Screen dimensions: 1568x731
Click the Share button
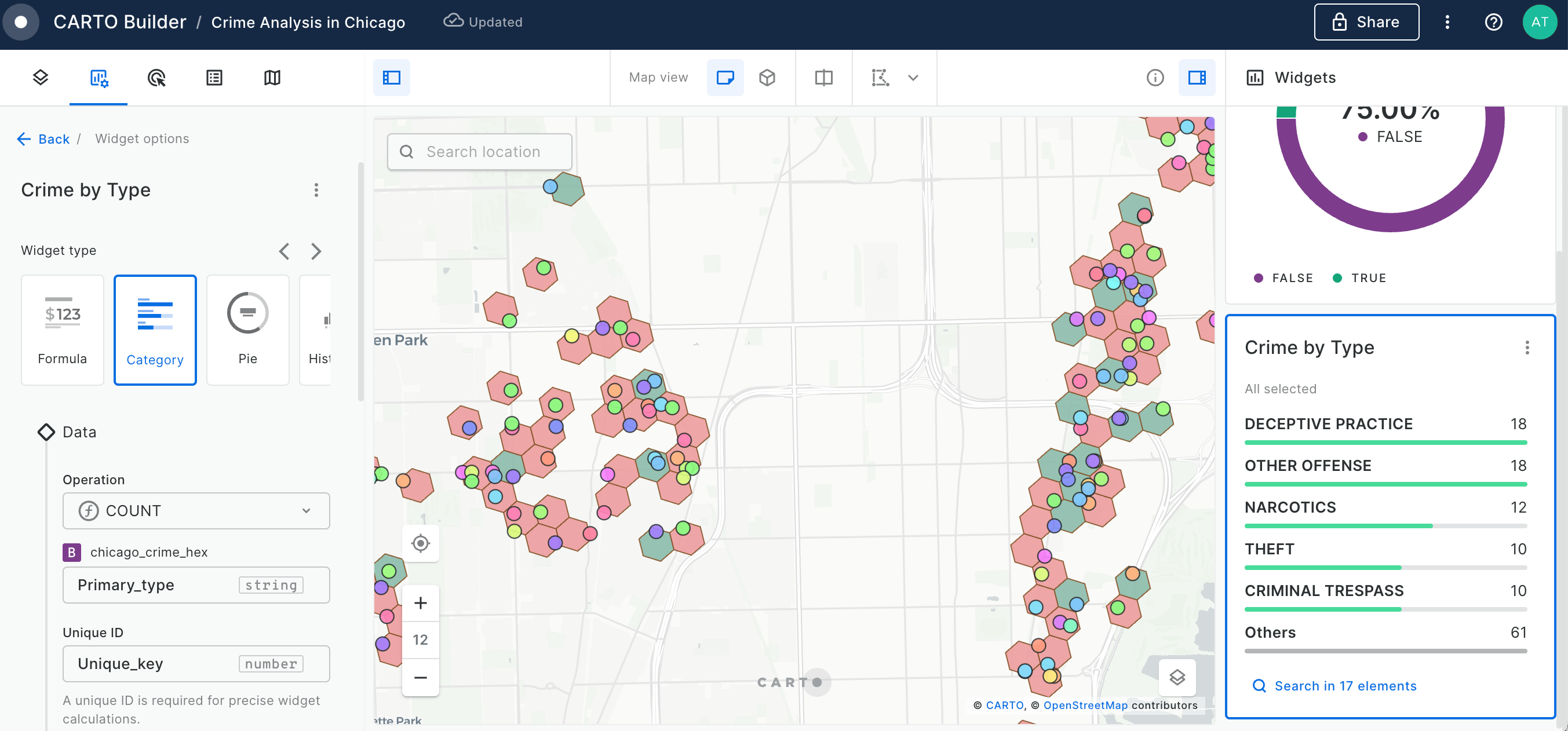point(1366,22)
